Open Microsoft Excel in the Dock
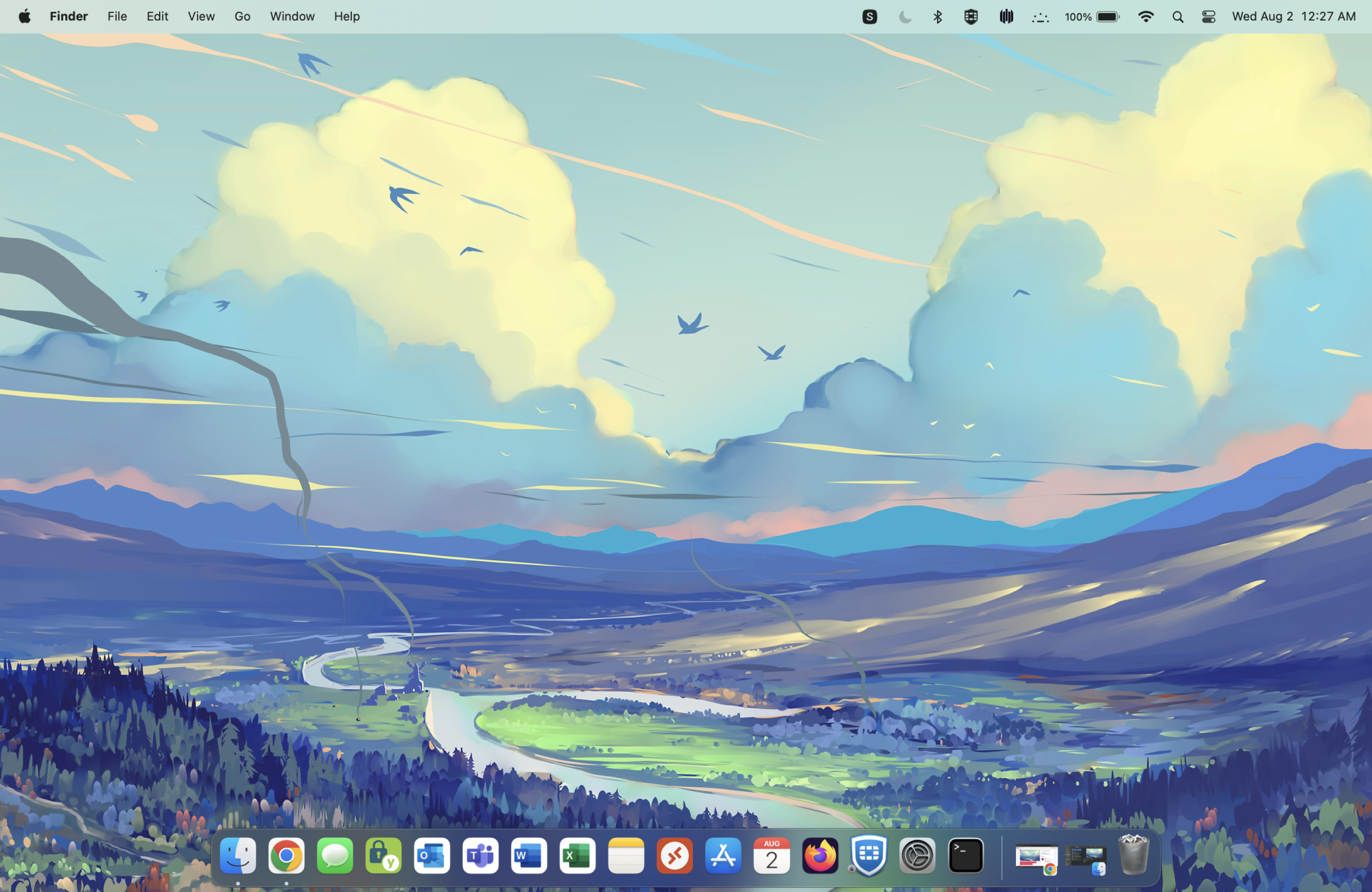 tap(577, 856)
